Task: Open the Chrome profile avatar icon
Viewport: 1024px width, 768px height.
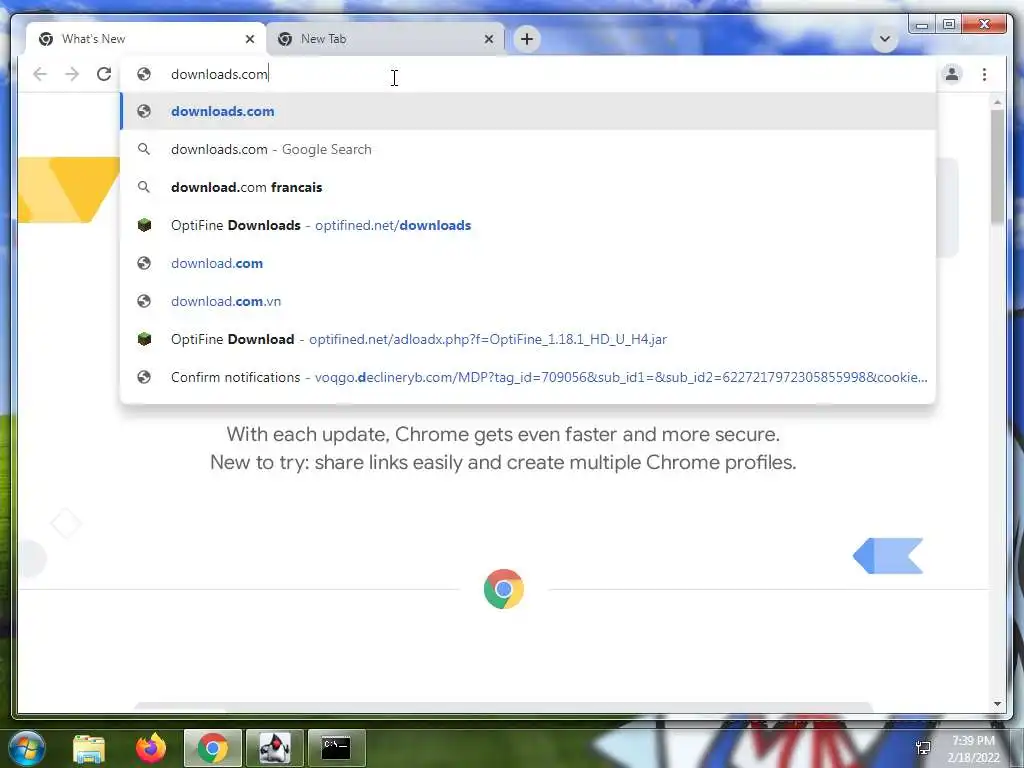Action: (952, 74)
